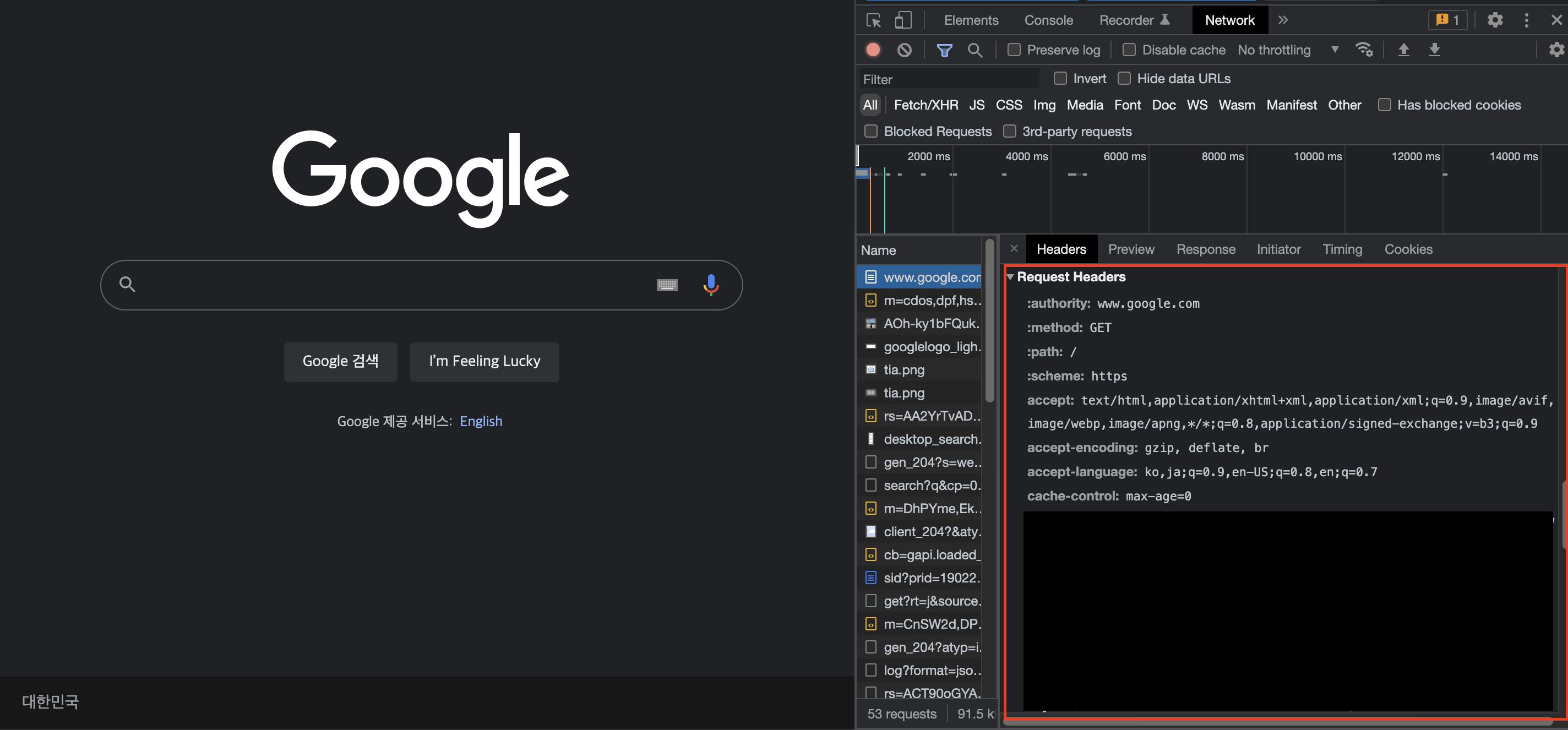Filter requests by Font type
The height and width of the screenshot is (730, 1568).
(x=1128, y=105)
